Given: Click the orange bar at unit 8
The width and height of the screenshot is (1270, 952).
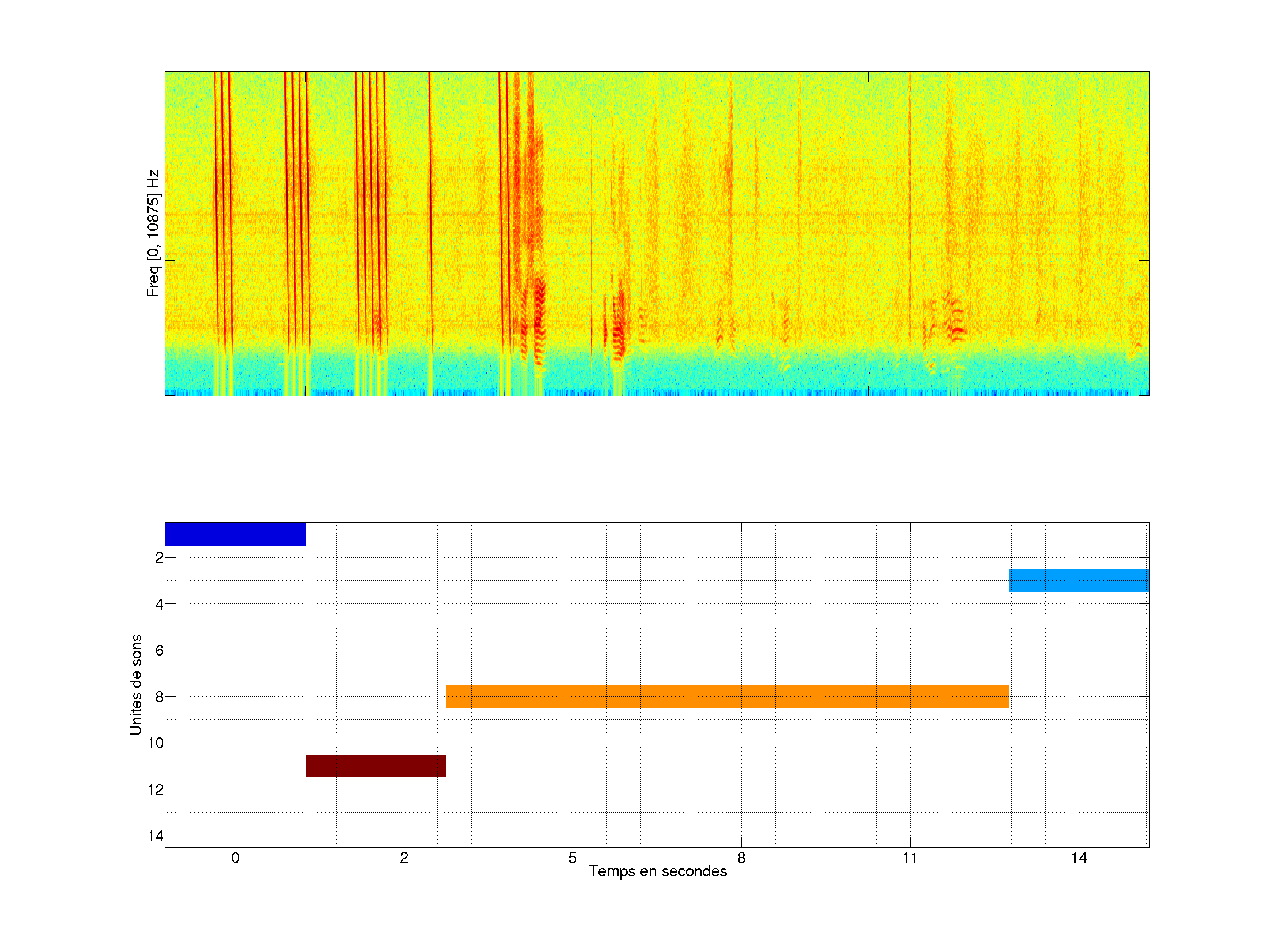Looking at the screenshot, I should pos(727,696).
